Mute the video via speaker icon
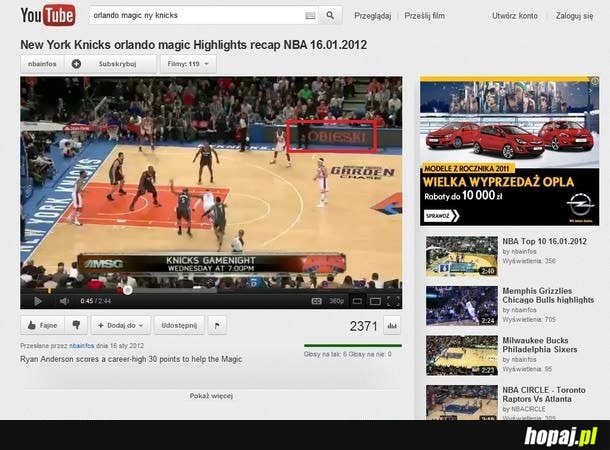 click(x=64, y=301)
